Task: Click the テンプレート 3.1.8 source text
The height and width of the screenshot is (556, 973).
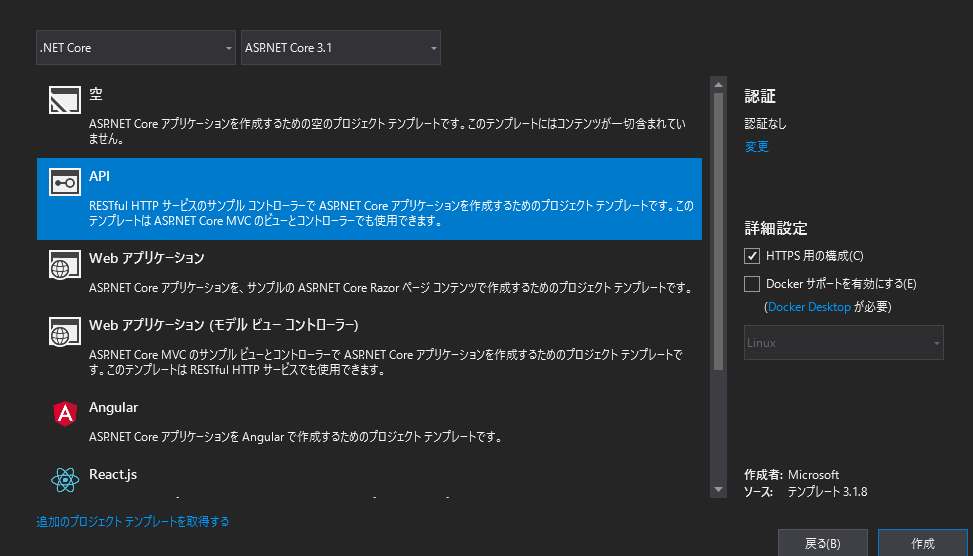Action: tap(827, 492)
